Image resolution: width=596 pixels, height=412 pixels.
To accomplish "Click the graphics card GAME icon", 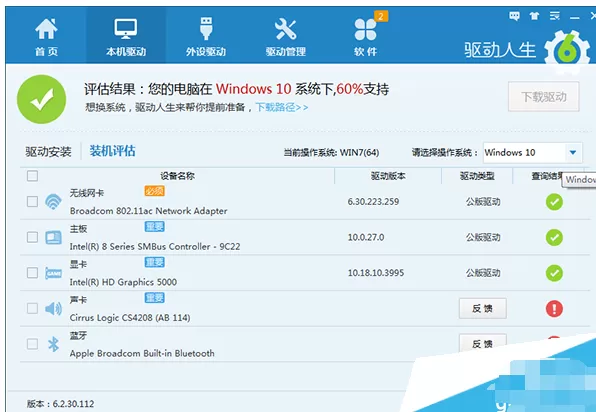I will click(x=53, y=273).
